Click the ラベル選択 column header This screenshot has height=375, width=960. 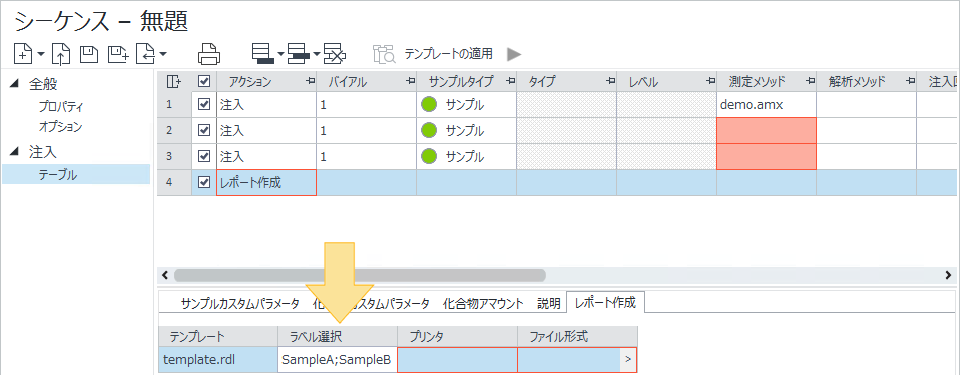(337, 336)
